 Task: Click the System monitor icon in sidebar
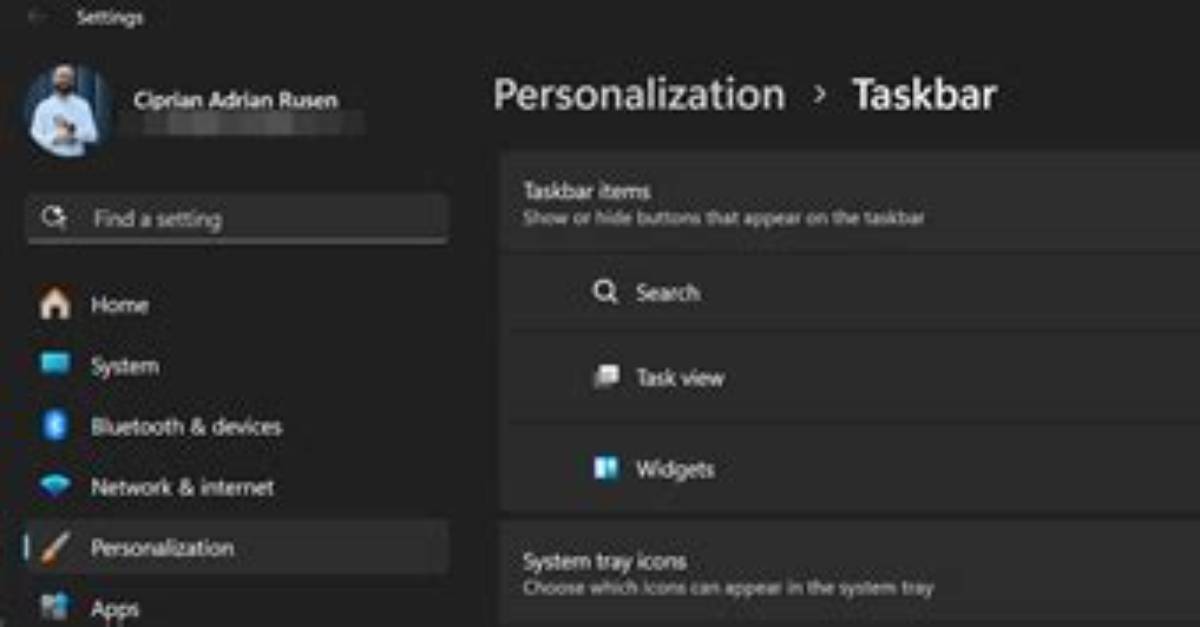pos(55,365)
